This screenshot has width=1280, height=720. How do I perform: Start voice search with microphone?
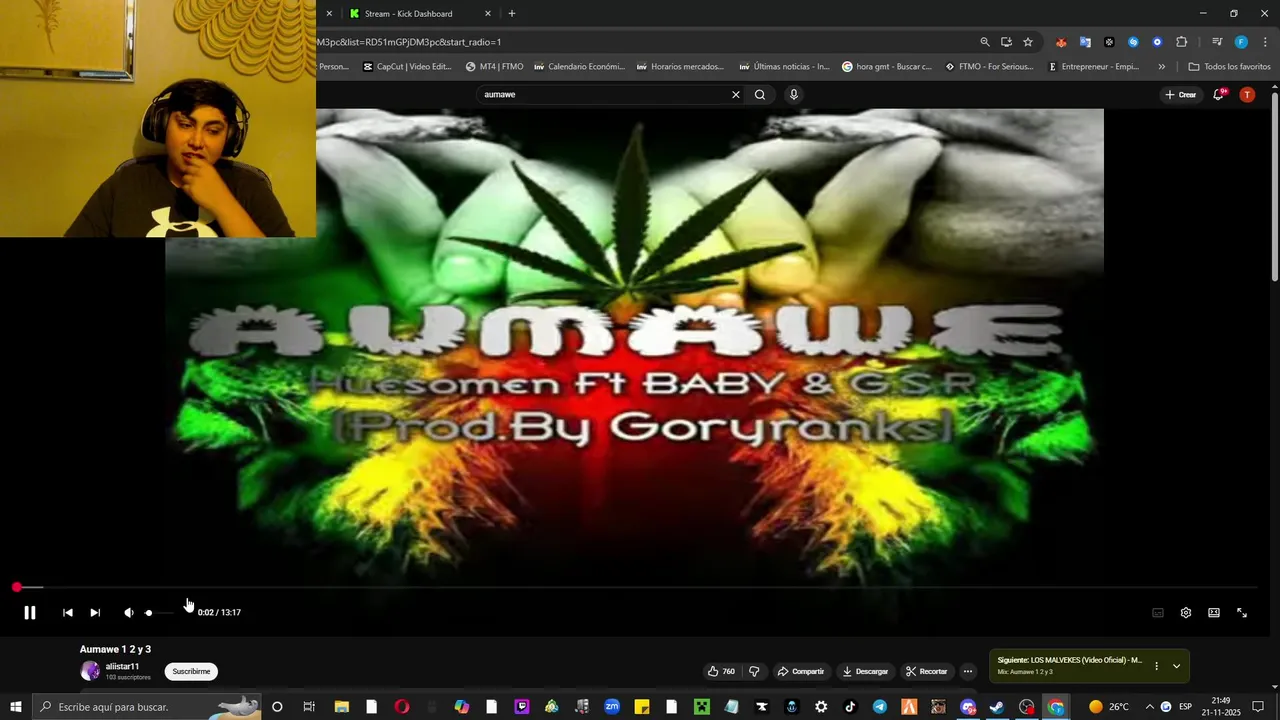[x=794, y=95]
